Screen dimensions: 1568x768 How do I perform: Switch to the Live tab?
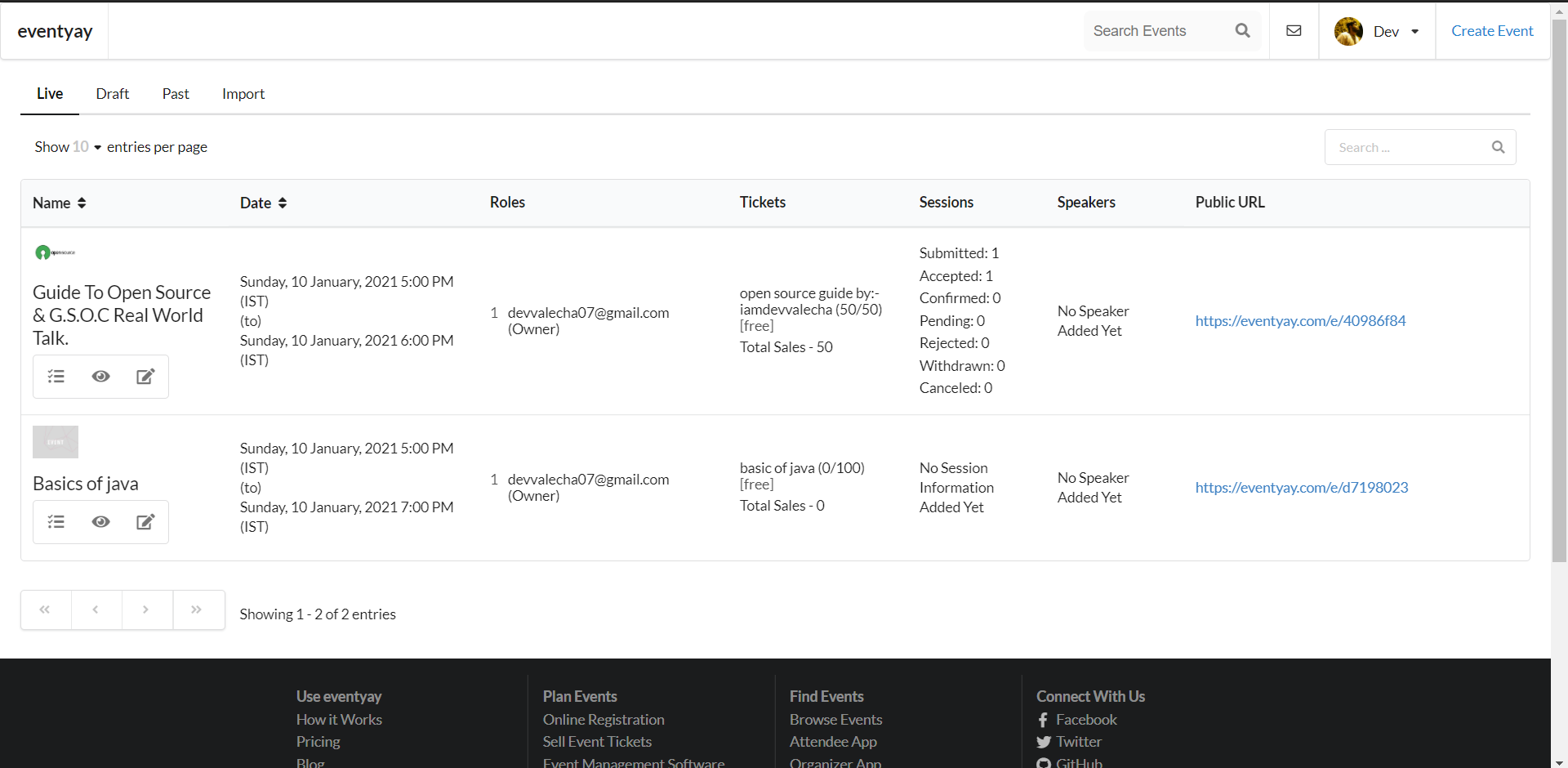pyautogui.click(x=50, y=93)
